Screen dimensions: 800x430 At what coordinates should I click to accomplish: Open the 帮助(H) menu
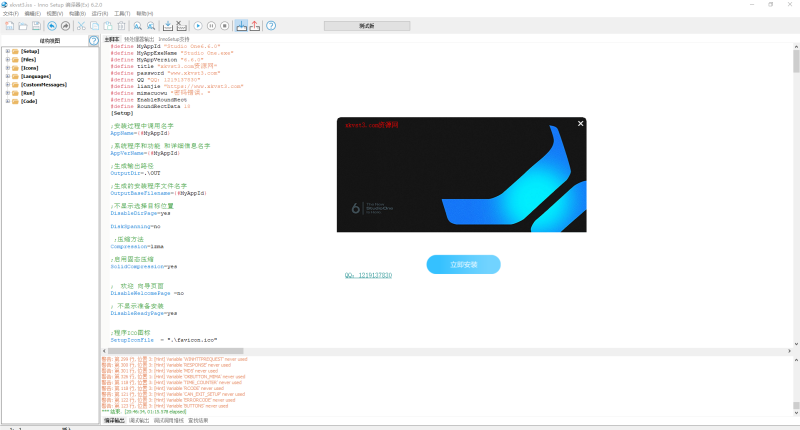pyautogui.click(x=144, y=14)
